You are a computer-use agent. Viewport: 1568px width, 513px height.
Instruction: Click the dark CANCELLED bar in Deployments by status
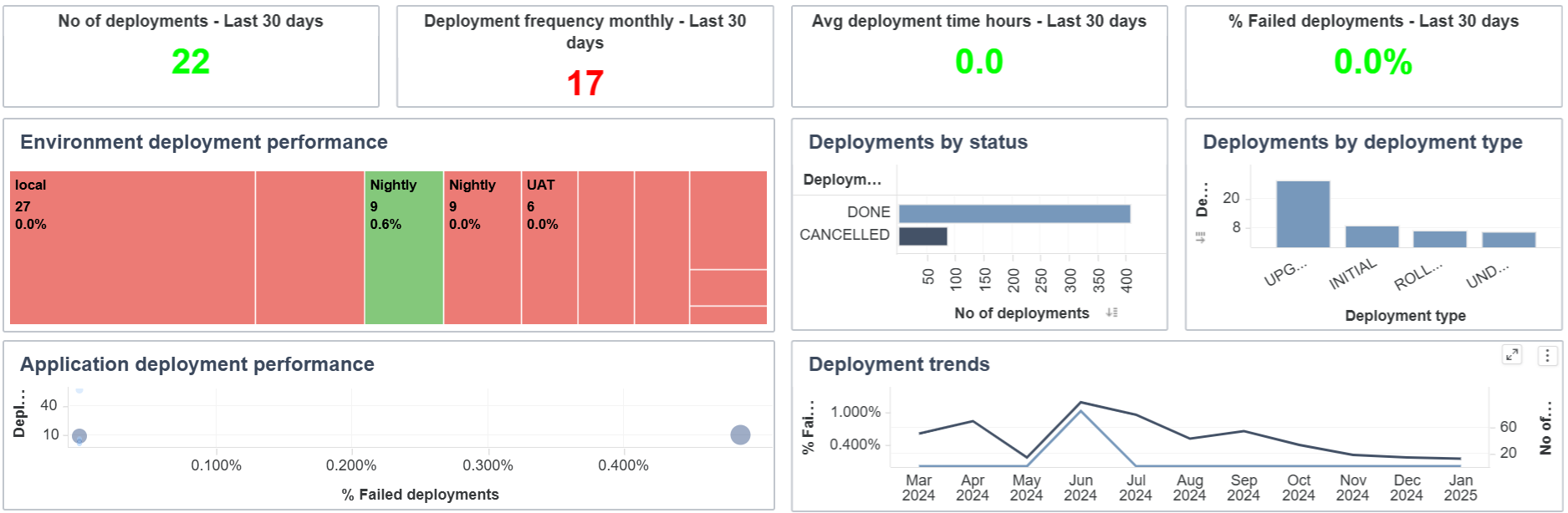(923, 236)
